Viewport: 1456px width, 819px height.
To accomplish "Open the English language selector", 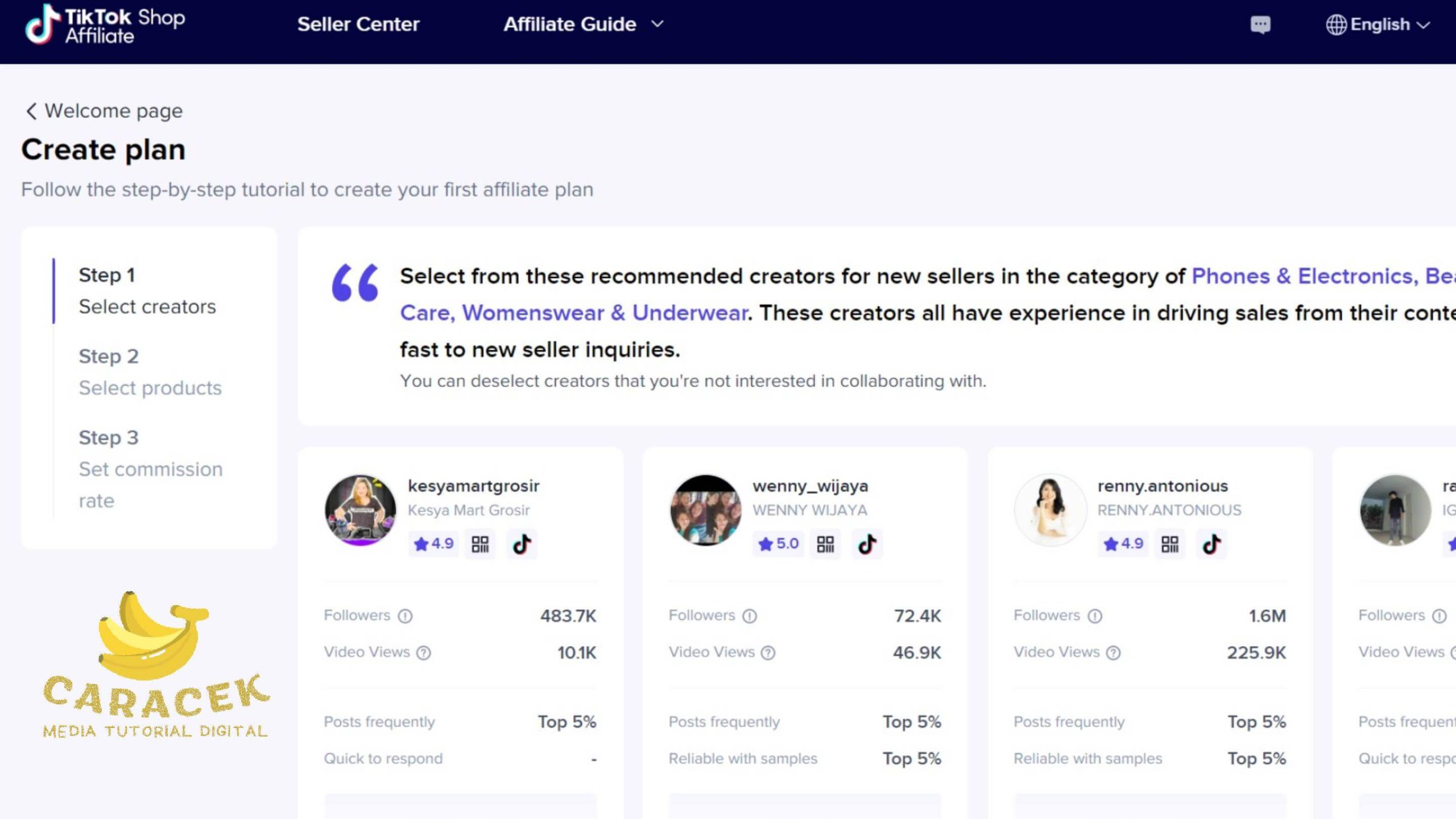I will 1378,25.
